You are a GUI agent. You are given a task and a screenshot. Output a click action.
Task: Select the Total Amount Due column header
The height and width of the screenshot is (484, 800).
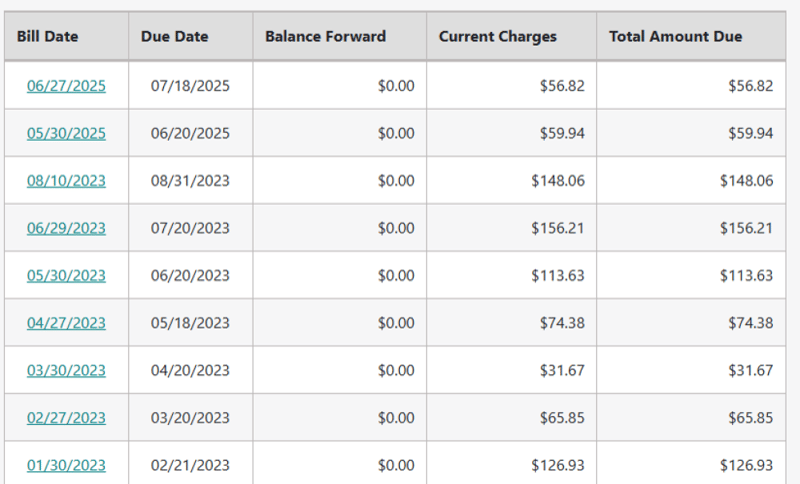(x=676, y=37)
